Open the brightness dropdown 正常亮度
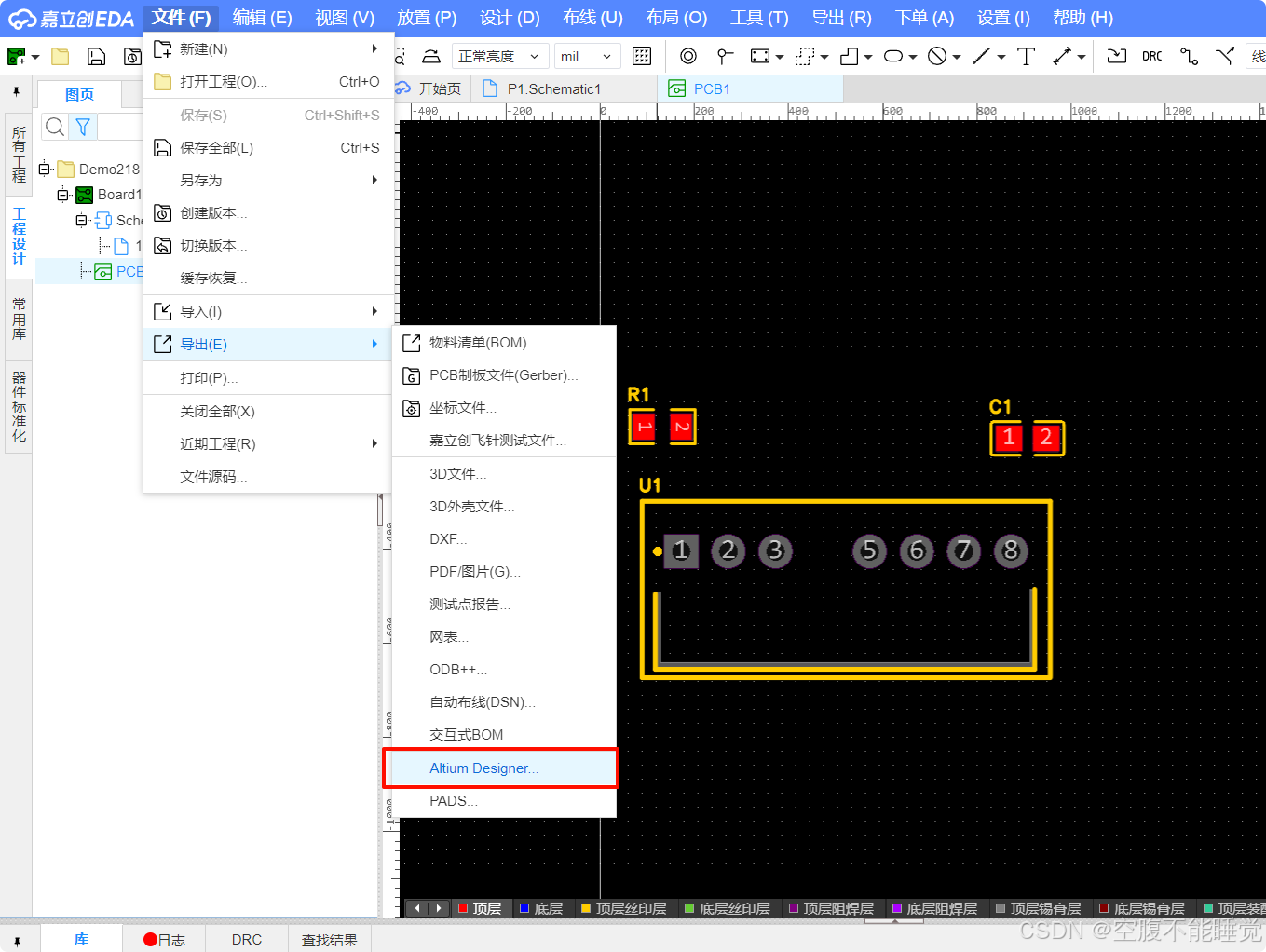This screenshot has height=952, width=1266. tap(498, 57)
